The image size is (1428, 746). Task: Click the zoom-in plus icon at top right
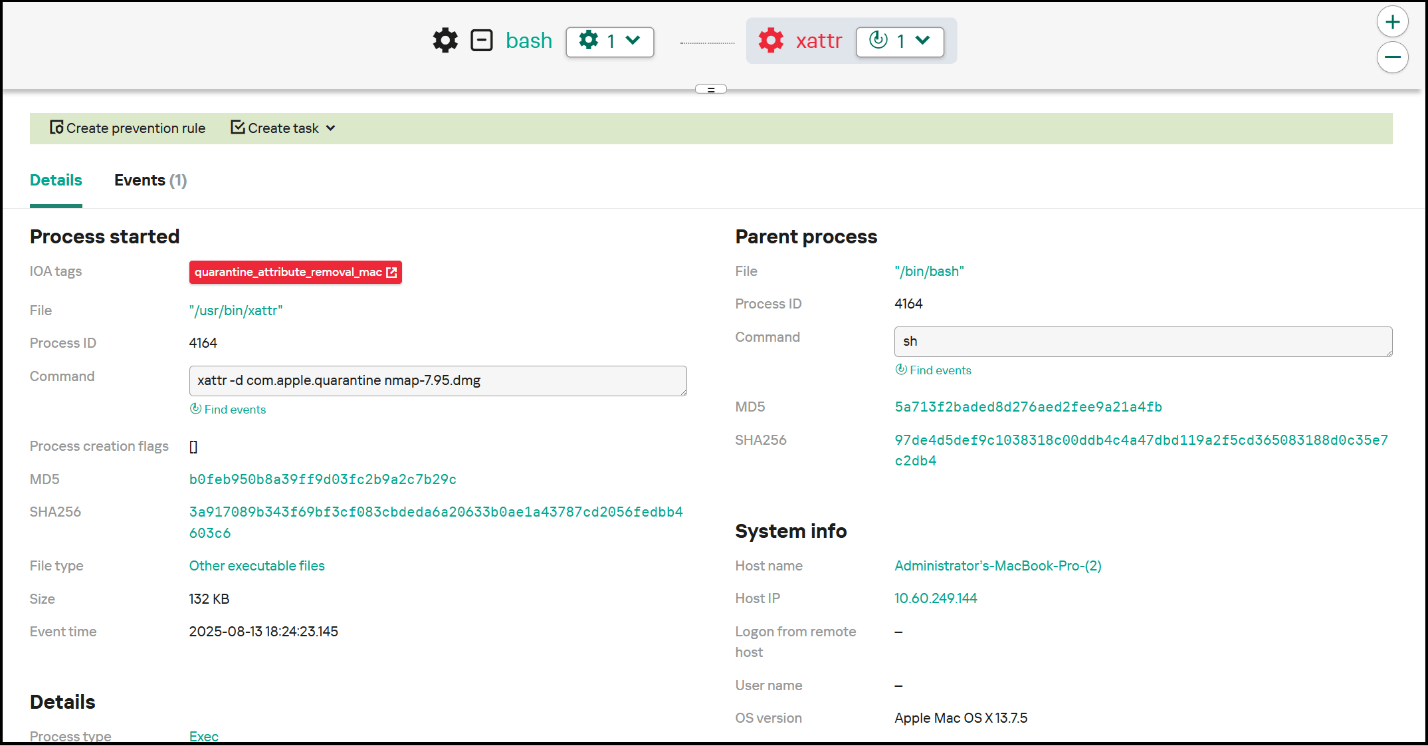[1393, 21]
